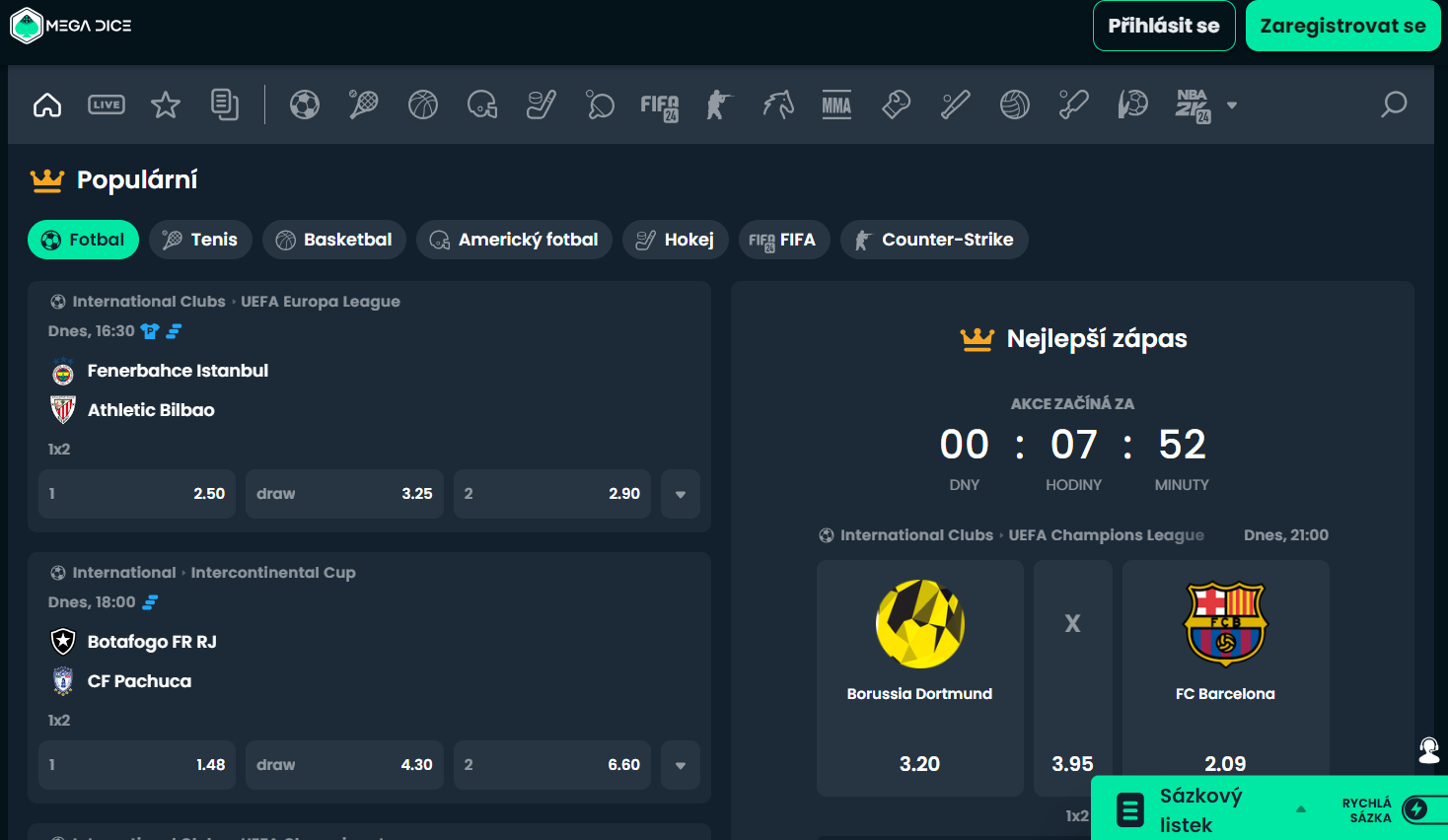Select the MMA icon
1448x840 pixels.
(x=836, y=105)
